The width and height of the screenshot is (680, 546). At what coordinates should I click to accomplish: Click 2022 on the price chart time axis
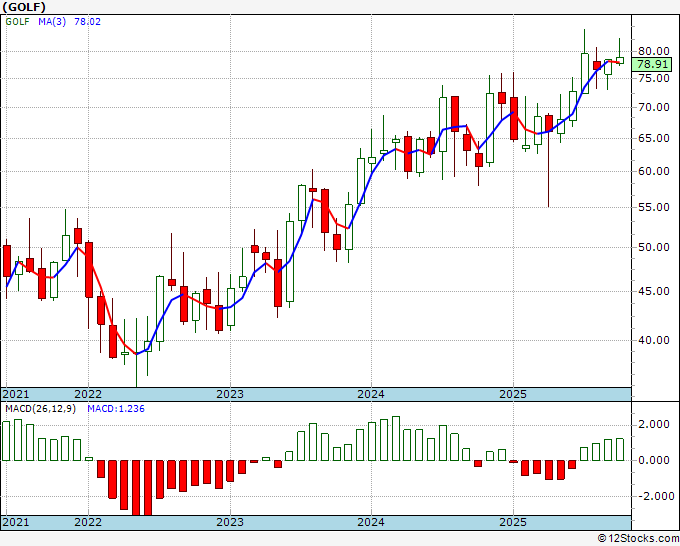[x=88, y=394]
